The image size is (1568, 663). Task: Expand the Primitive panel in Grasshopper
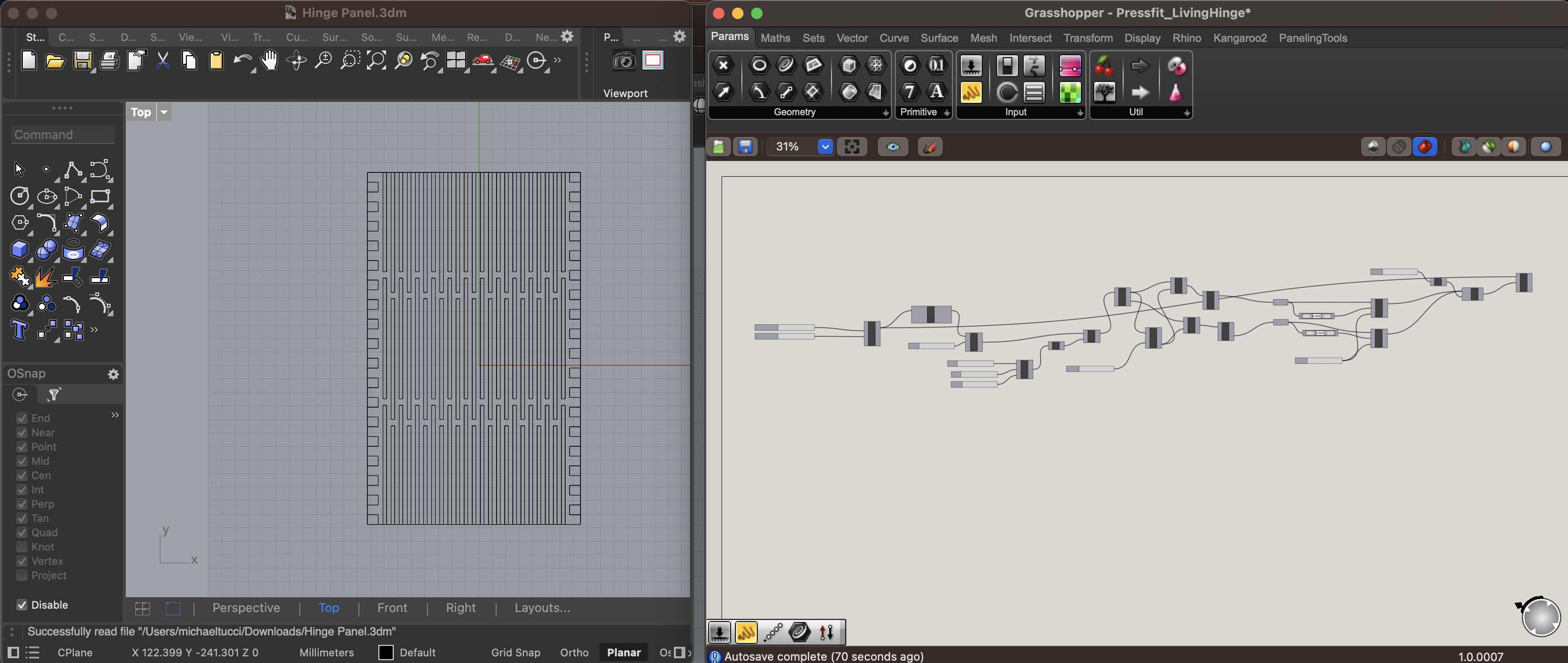pos(947,112)
